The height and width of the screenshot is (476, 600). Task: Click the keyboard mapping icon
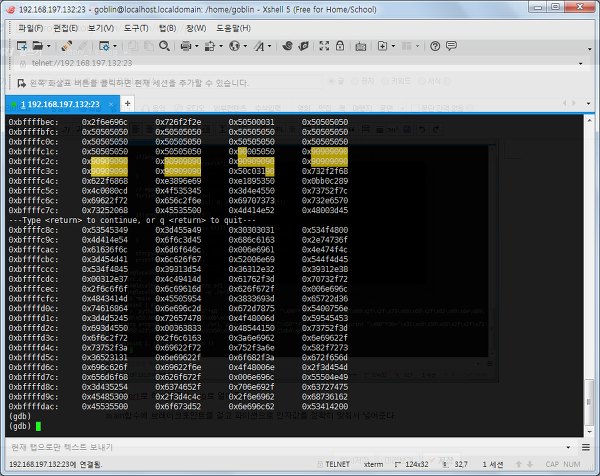click(x=360, y=47)
